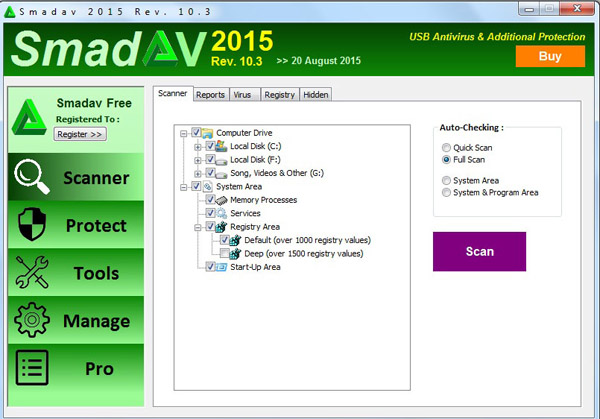Image resolution: width=600 pixels, height=419 pixels.
Task: Uncheck the System Area checkbox
Action: click(196, 186)
